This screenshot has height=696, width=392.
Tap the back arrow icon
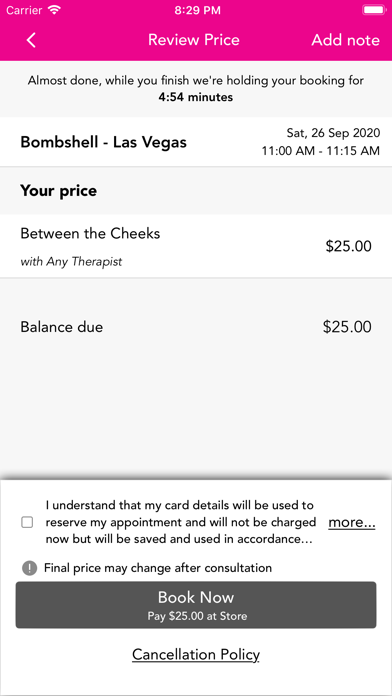[x=31, y=40]
